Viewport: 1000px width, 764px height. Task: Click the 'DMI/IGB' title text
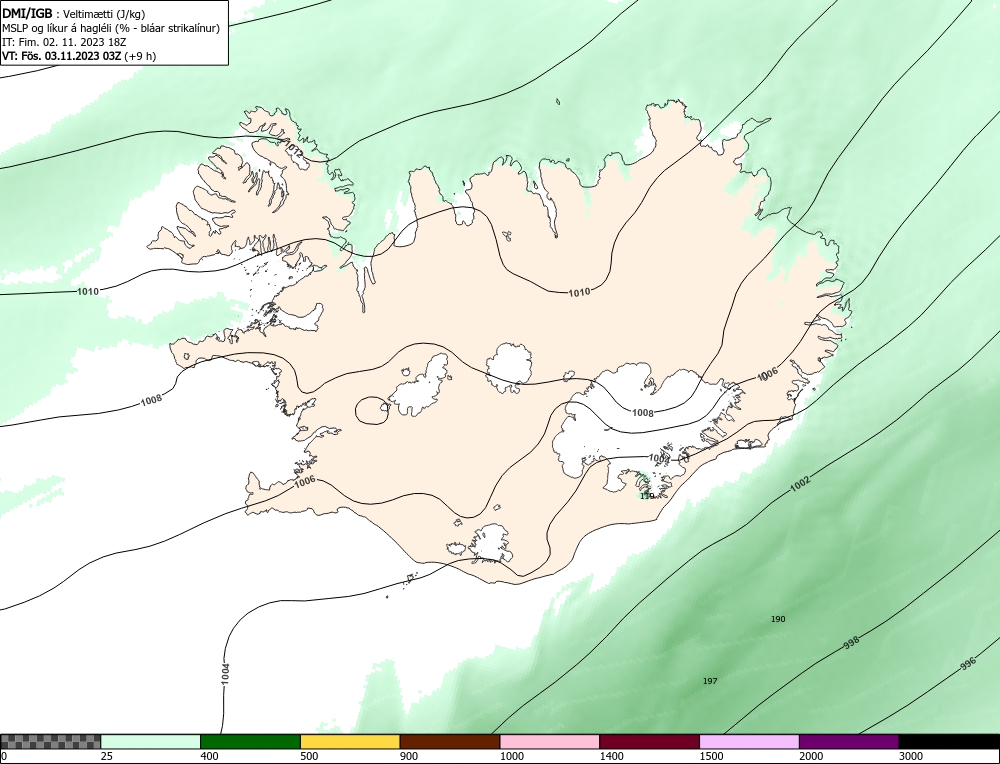tap(27, 13)
